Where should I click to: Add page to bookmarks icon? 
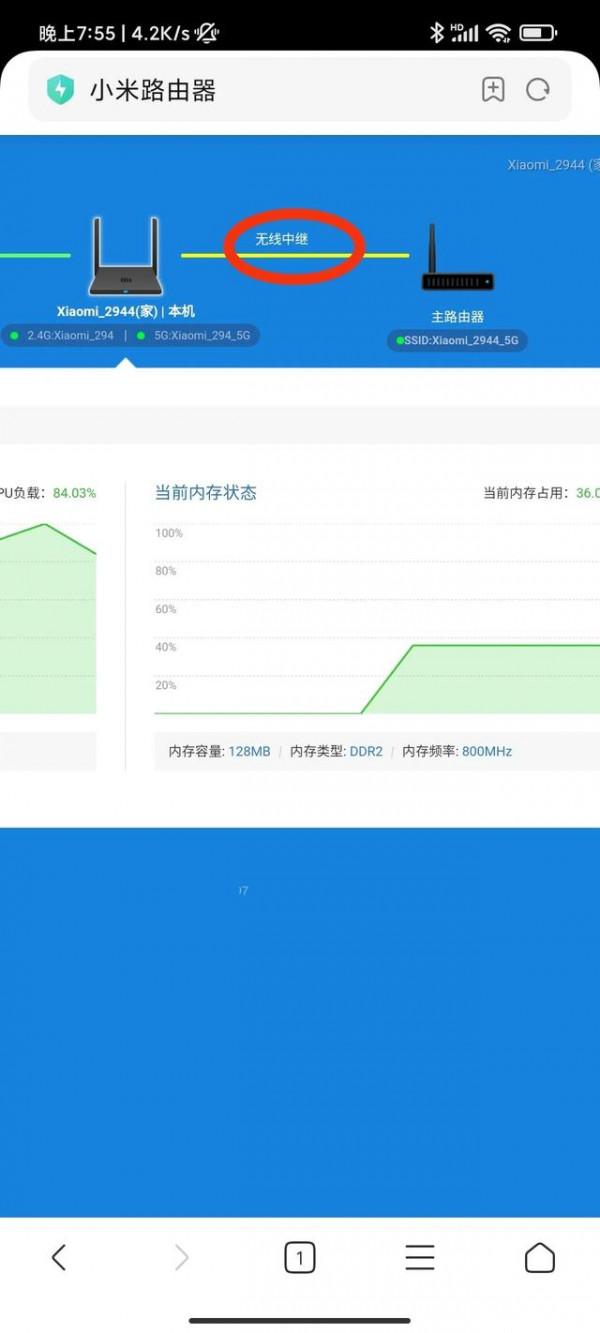[493, 90]
